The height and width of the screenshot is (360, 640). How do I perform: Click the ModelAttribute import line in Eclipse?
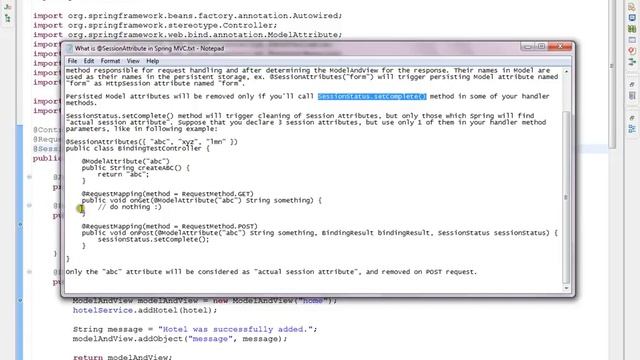(187, 35)
